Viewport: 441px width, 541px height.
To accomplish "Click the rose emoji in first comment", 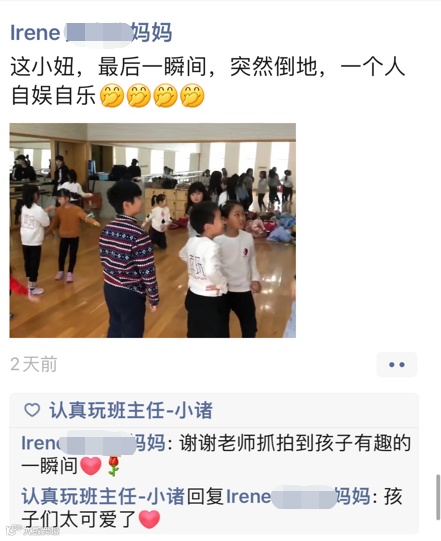I will pos(114,466).
